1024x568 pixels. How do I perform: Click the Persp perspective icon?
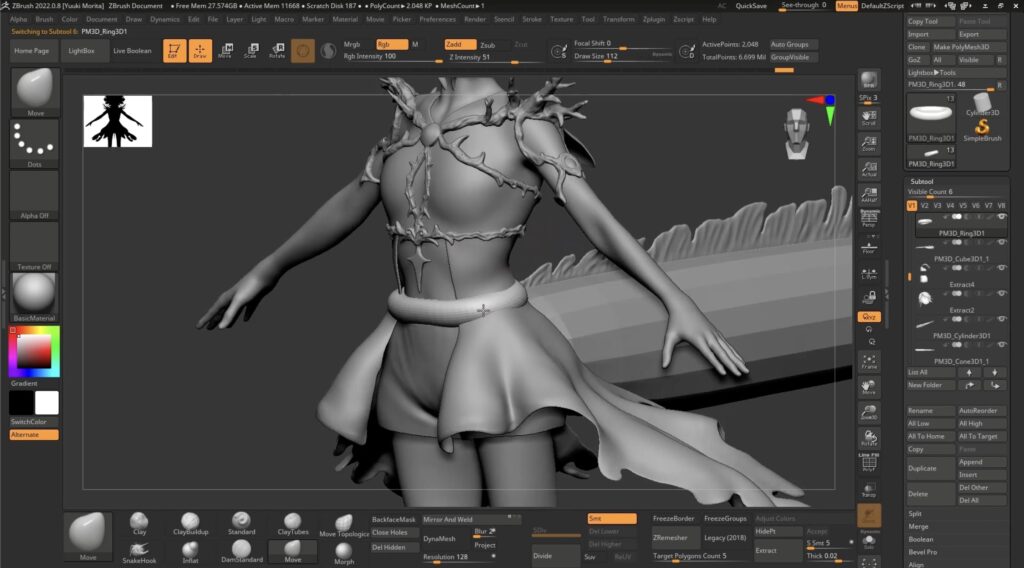coord(869,217)
